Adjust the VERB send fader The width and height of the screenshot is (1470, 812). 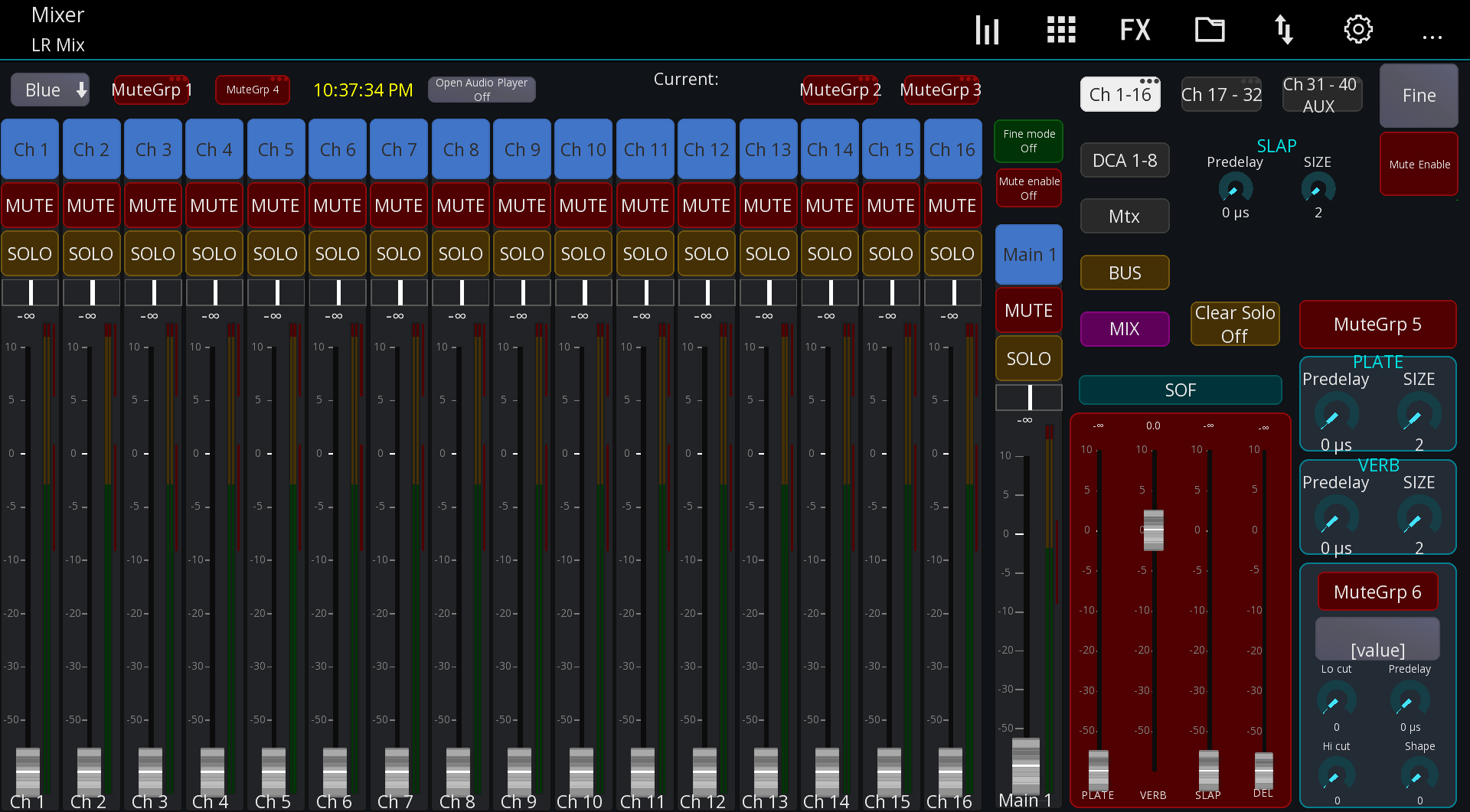1153,530
